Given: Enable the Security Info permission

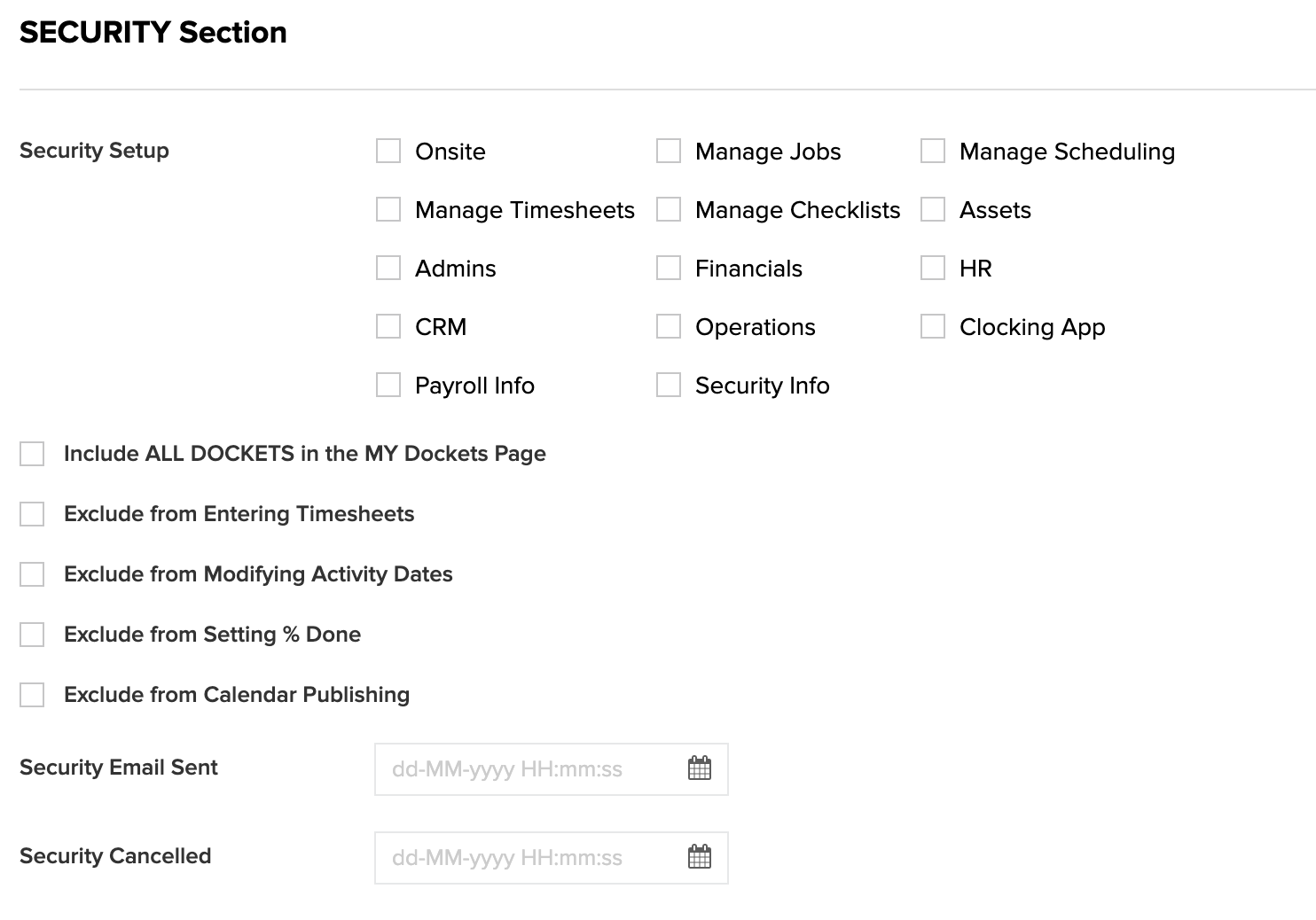Looking at the screenshot, I should pos(669,385).
